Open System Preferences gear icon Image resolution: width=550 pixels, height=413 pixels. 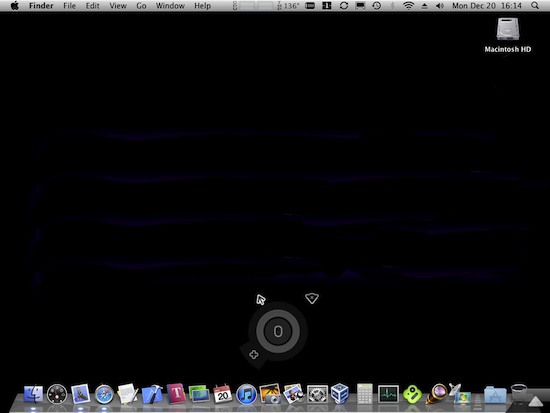pyautogui.click(x=317, y=394)
